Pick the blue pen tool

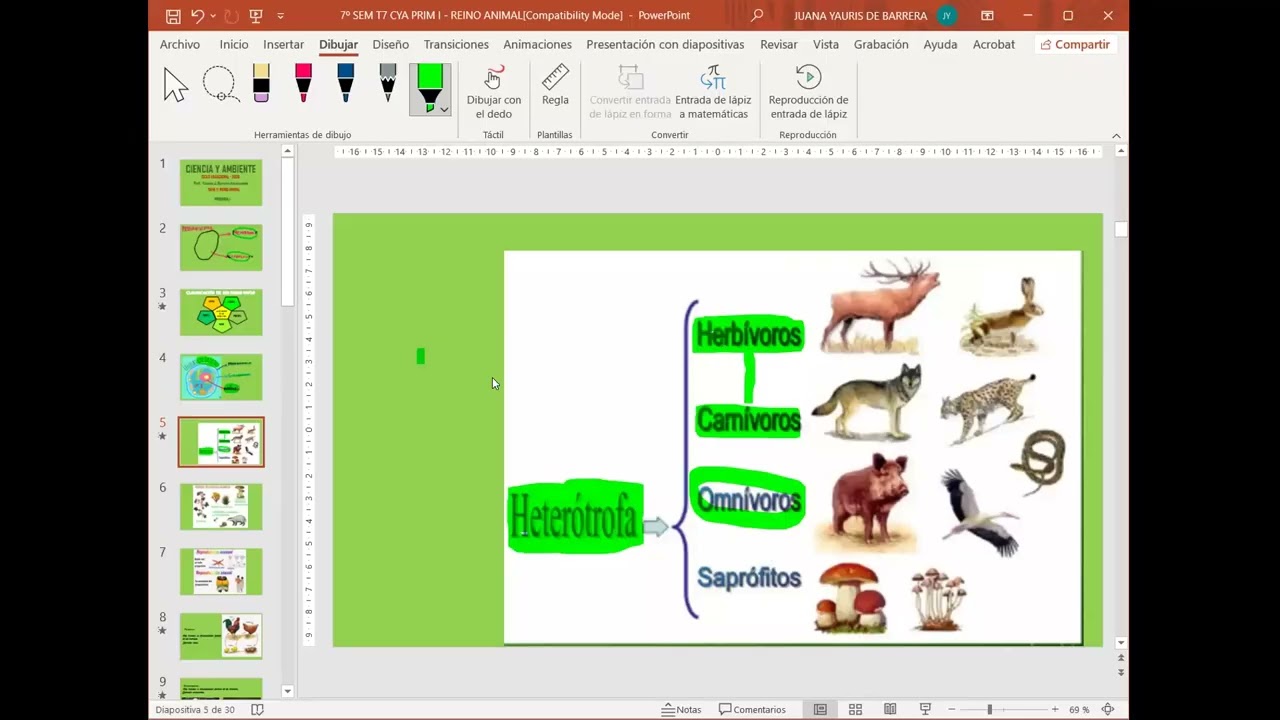345,84
